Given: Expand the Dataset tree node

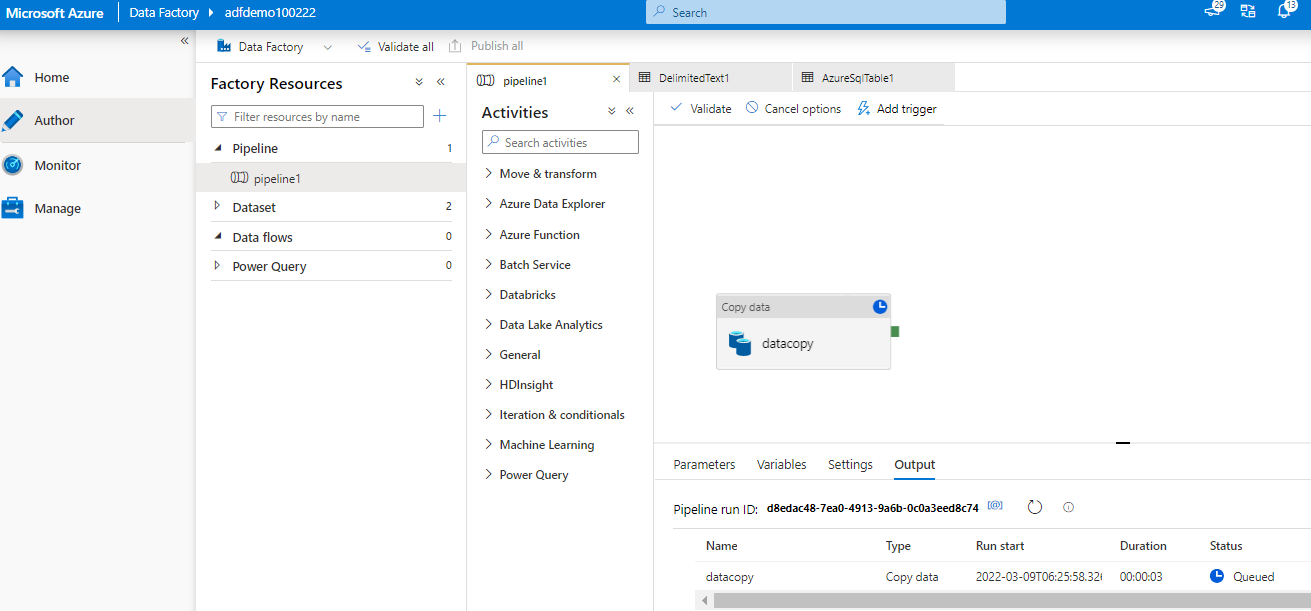Looking at the screenshot, I should click(217, 206).
